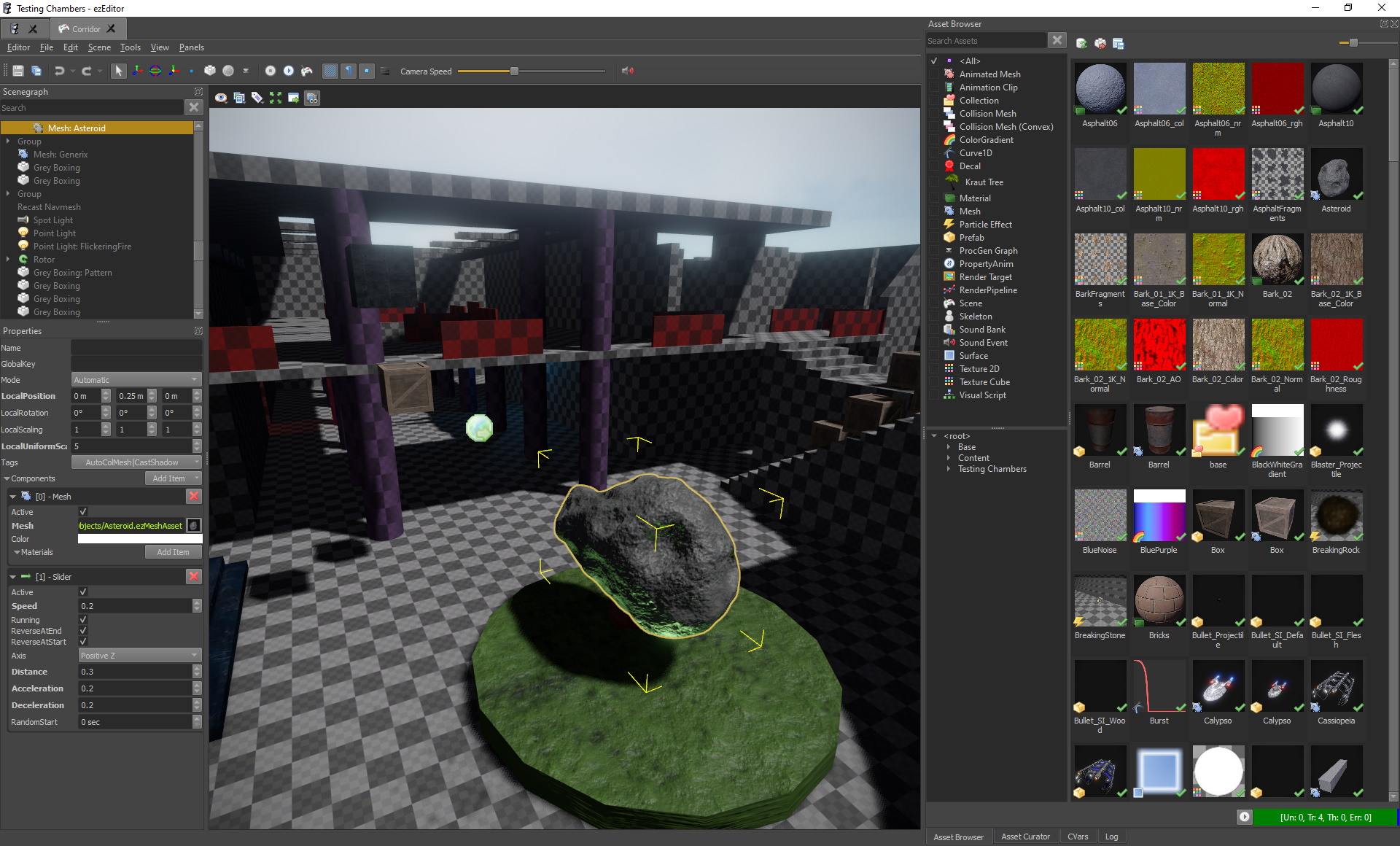Open the Axis dropdown showing Positive Z
The image size is (1400, 846).
(139, 656)
